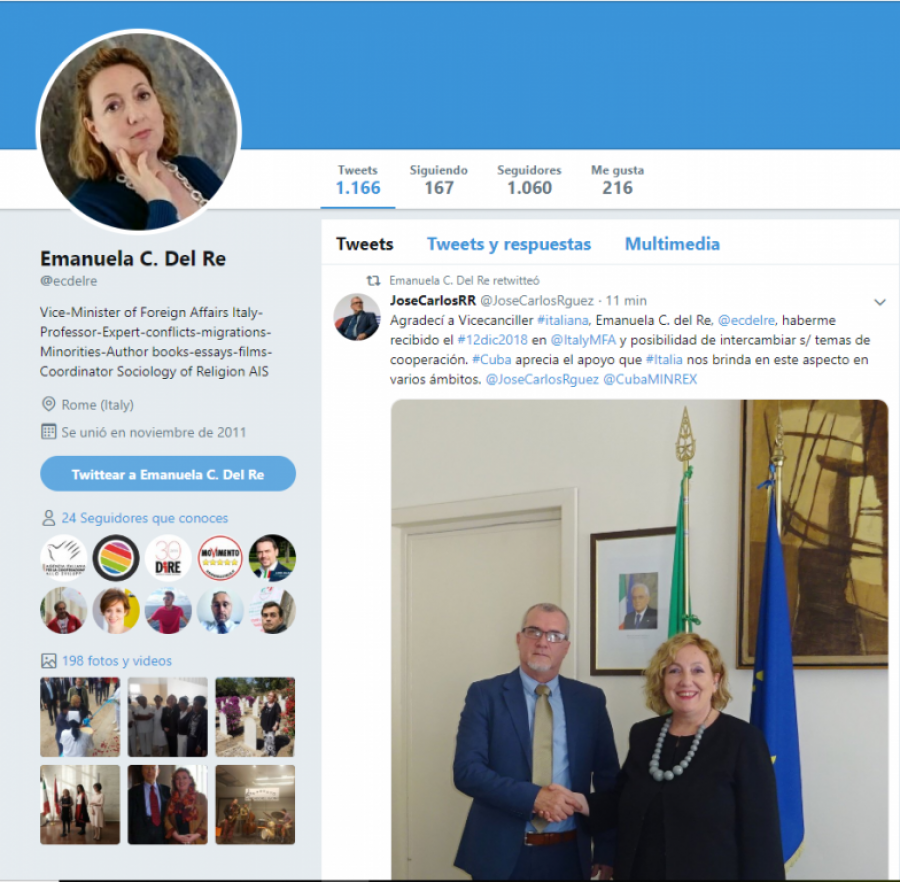The height and width of the screenshot is (882, 900).
Task: Click the Rome location pin icon
Action: 49,404
